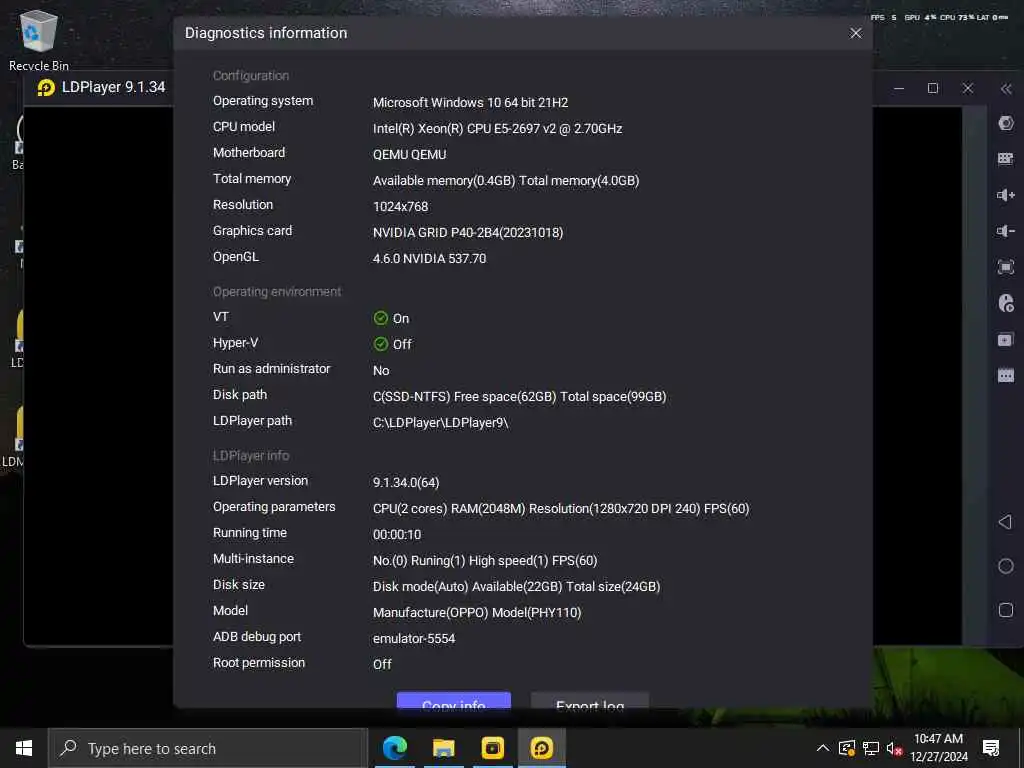Open the notification center icon
1024x768 pixels.
pos(991,748)
